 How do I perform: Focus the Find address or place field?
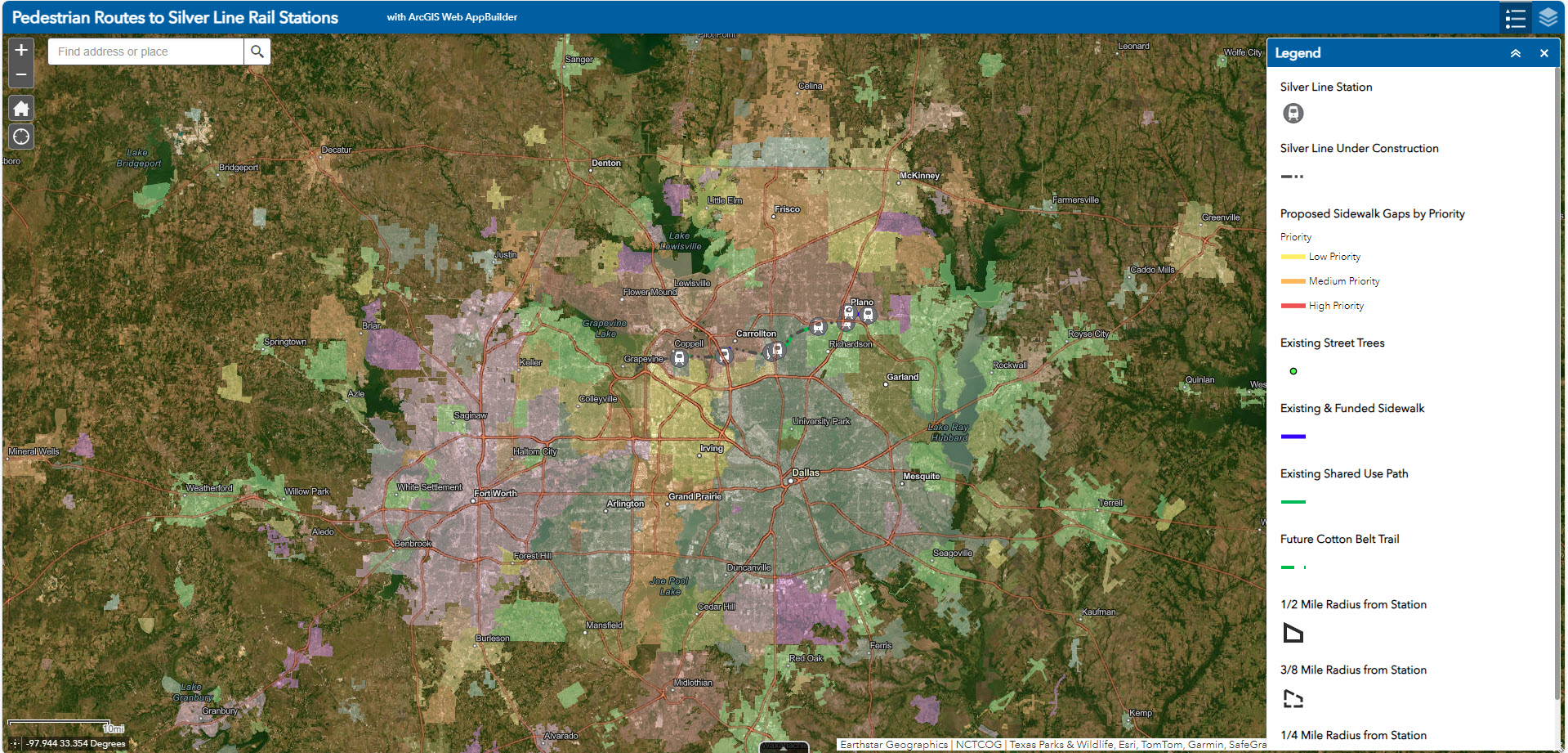[x=145, y=52]
